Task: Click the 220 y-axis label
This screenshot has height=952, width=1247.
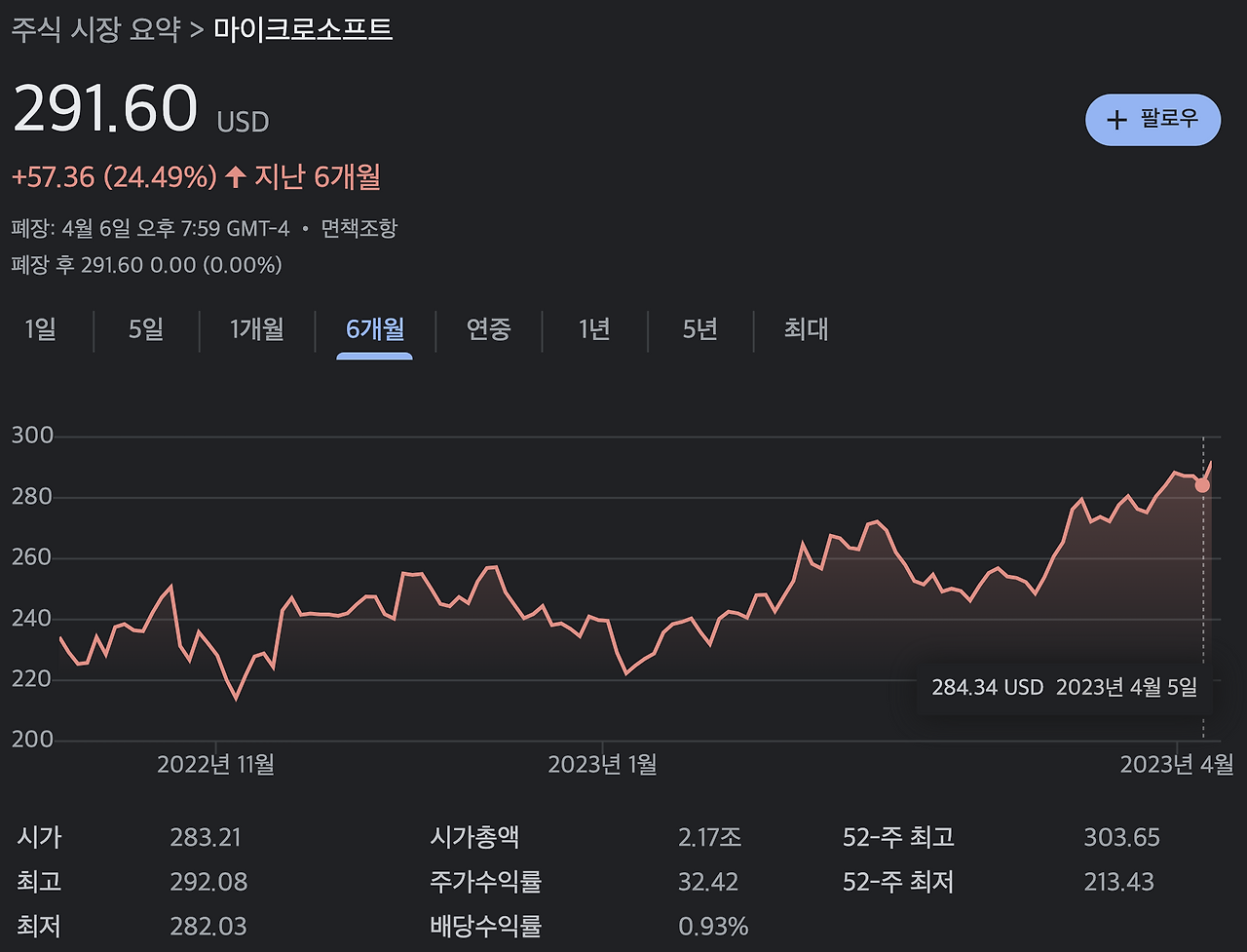Action: coord(32,678)
